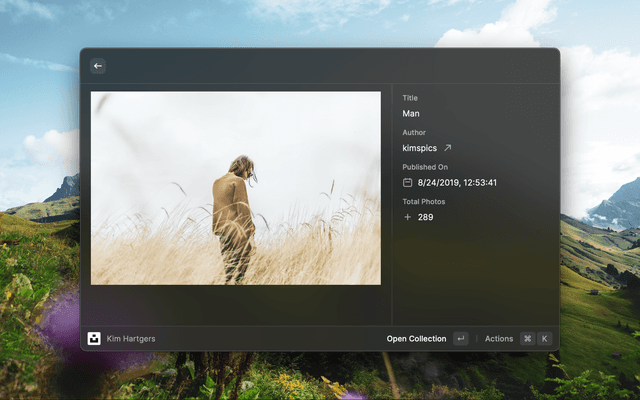Click the external link arrow beside kimspics
Screen dimensions: 640x400
point(448,148)
